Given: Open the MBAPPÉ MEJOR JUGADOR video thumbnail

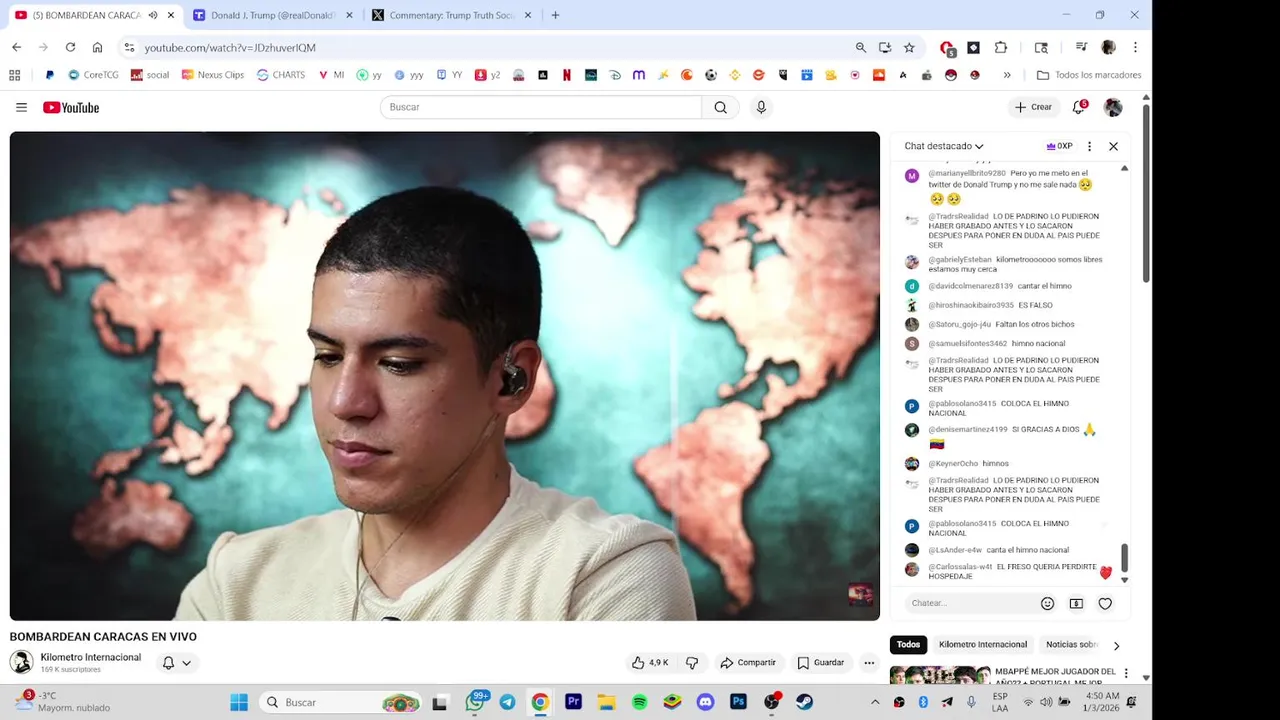Looking at the screenshot, I should point(940,675).
